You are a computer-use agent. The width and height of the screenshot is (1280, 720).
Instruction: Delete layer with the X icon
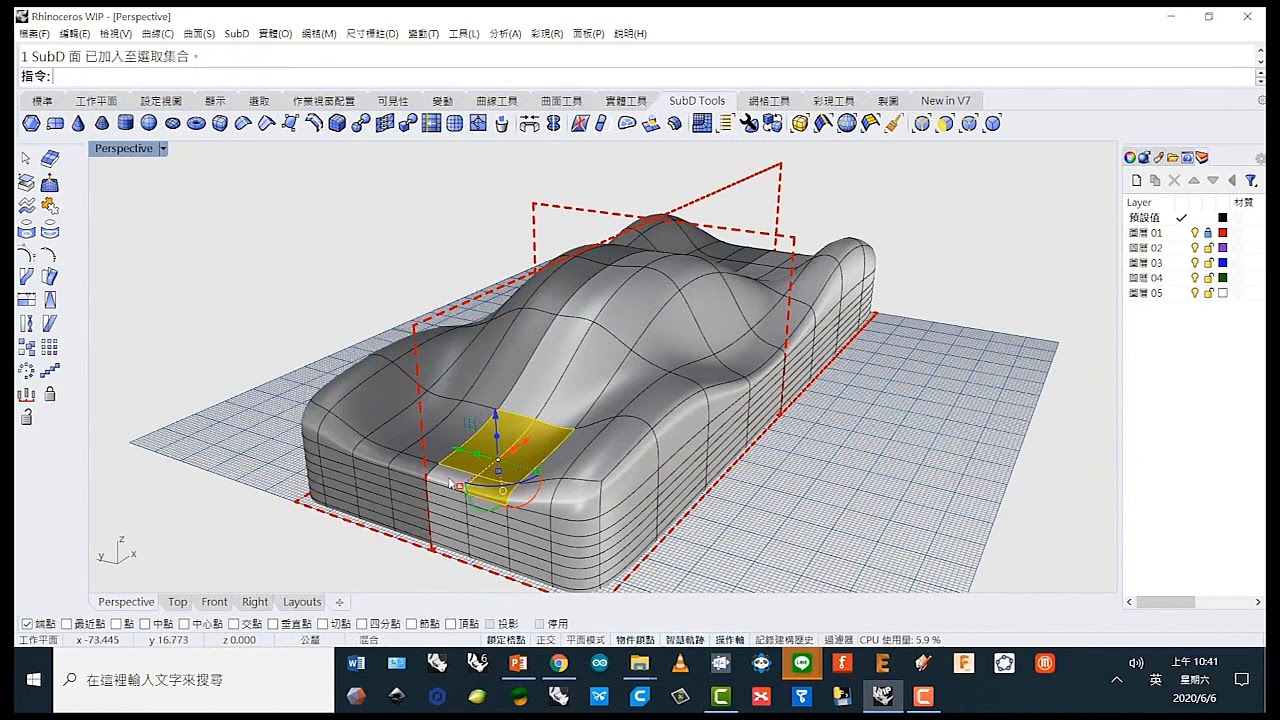[1174, 180]
